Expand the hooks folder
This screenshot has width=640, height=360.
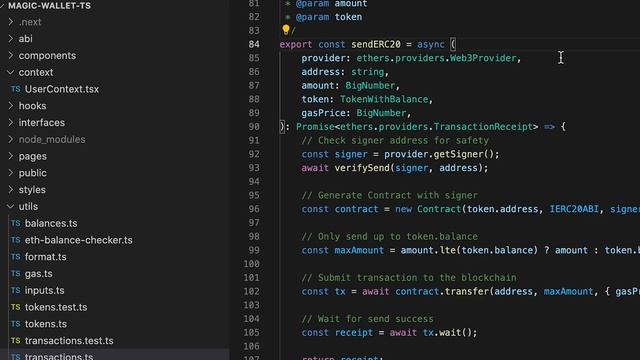click(11, 106)
